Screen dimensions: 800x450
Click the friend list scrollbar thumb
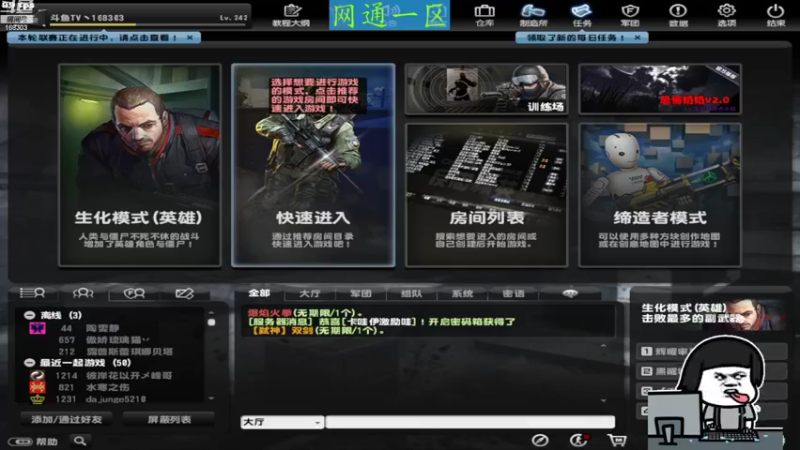pos(211,322)
